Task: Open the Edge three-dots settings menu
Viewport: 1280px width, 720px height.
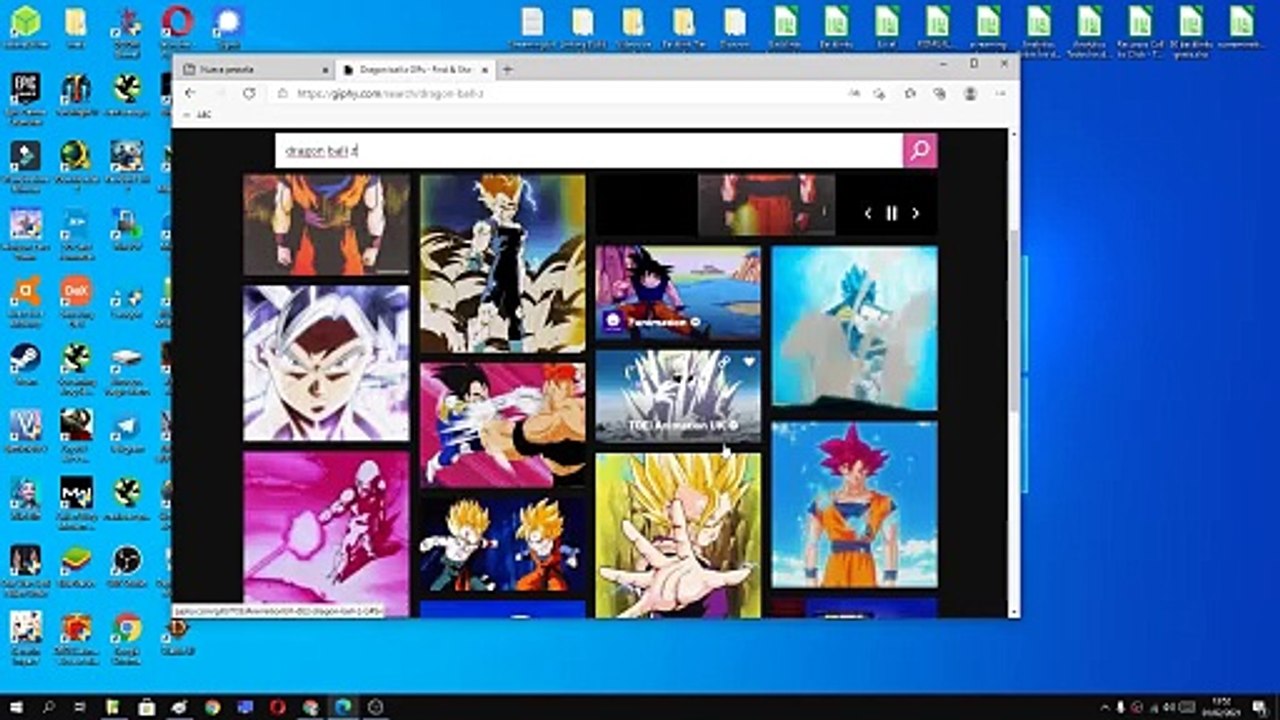Action: click(x=1001, y=93)
